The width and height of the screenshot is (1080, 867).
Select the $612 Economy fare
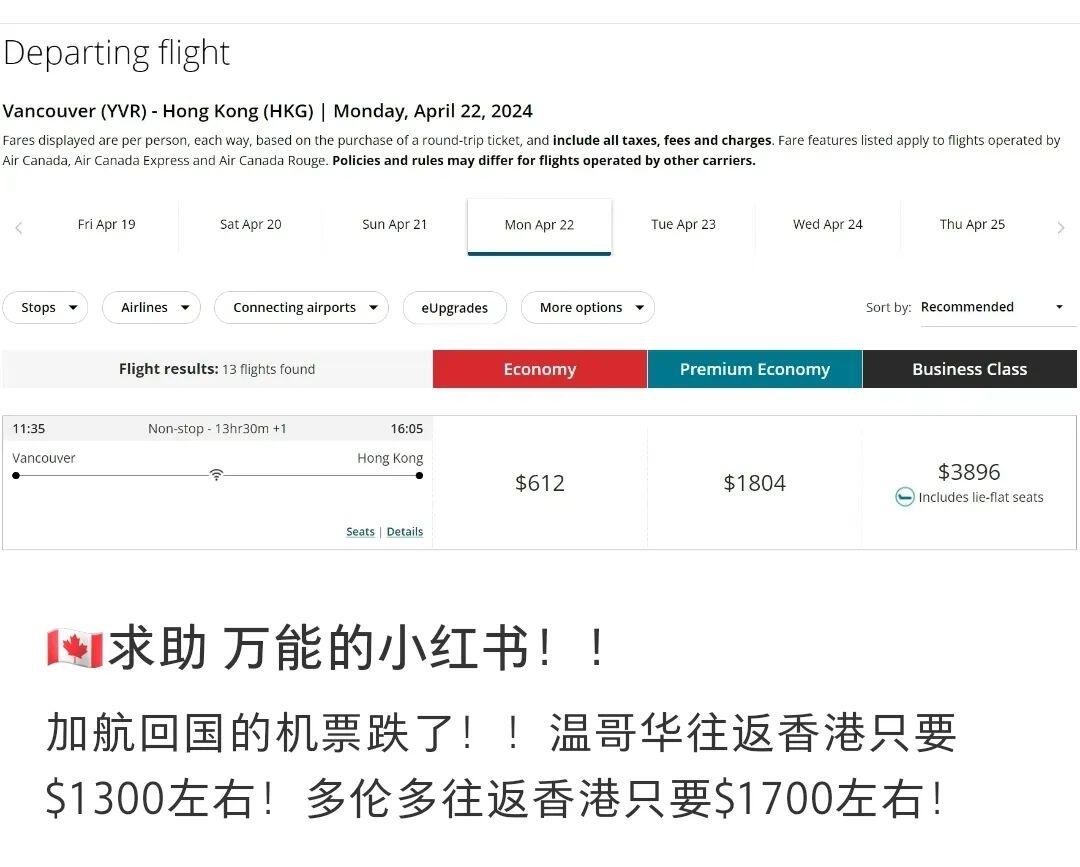coord(540,483)
